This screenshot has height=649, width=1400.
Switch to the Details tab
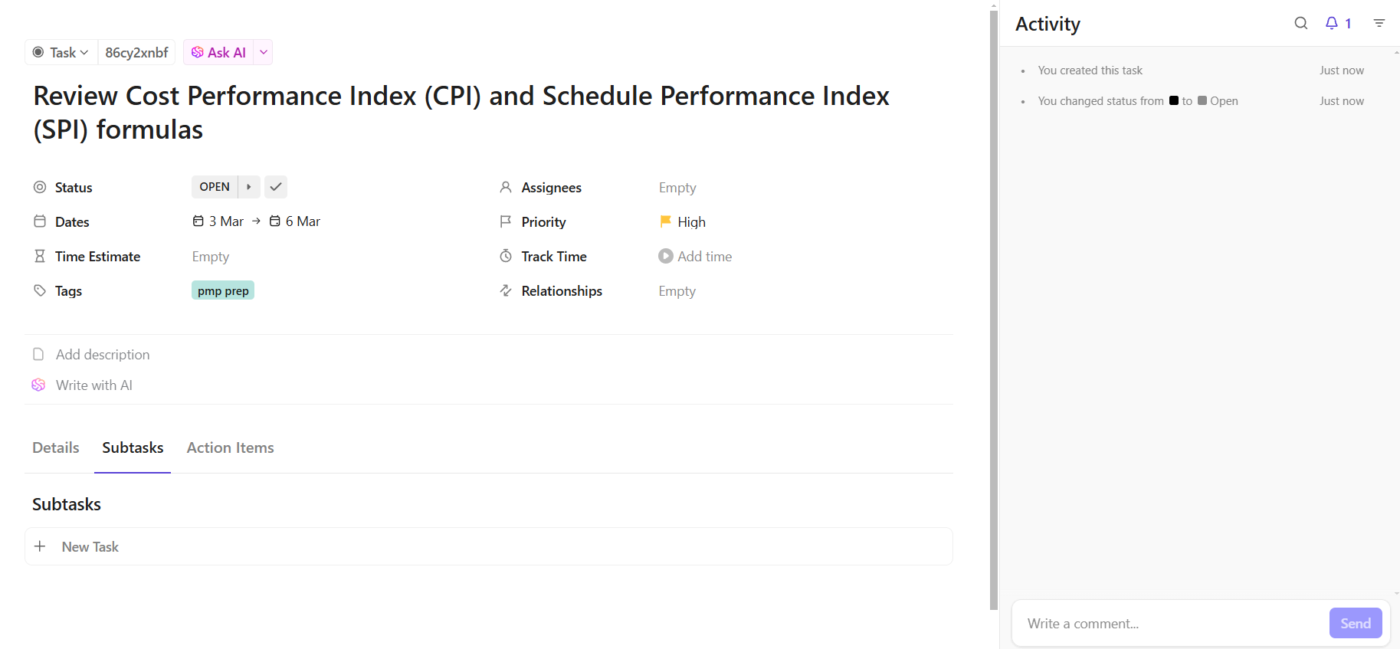[55, 448]
